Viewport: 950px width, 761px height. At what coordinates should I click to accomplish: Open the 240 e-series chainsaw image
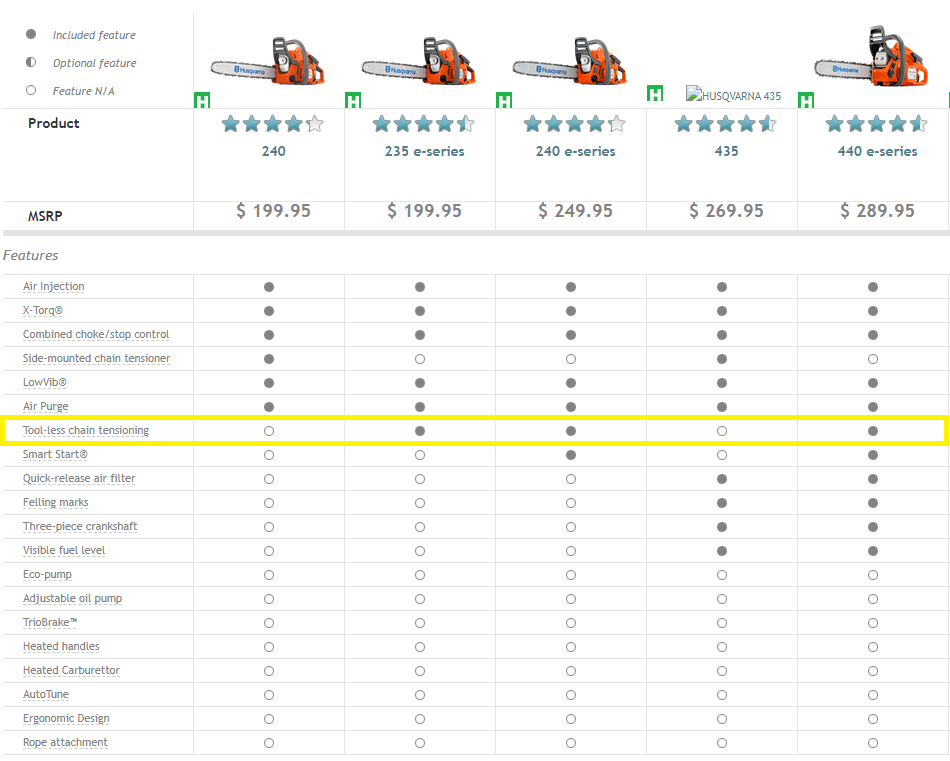(570, 61)
